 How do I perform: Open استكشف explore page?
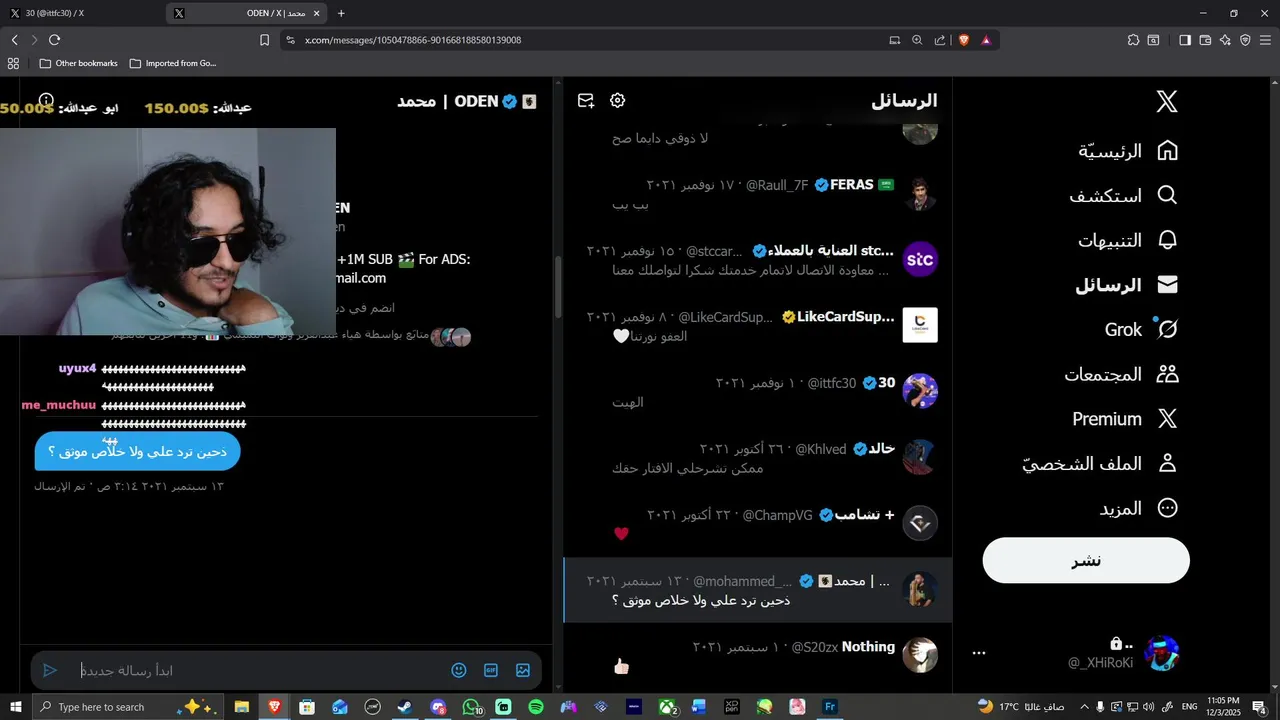pyautogui.click(x=1124, y=195)
